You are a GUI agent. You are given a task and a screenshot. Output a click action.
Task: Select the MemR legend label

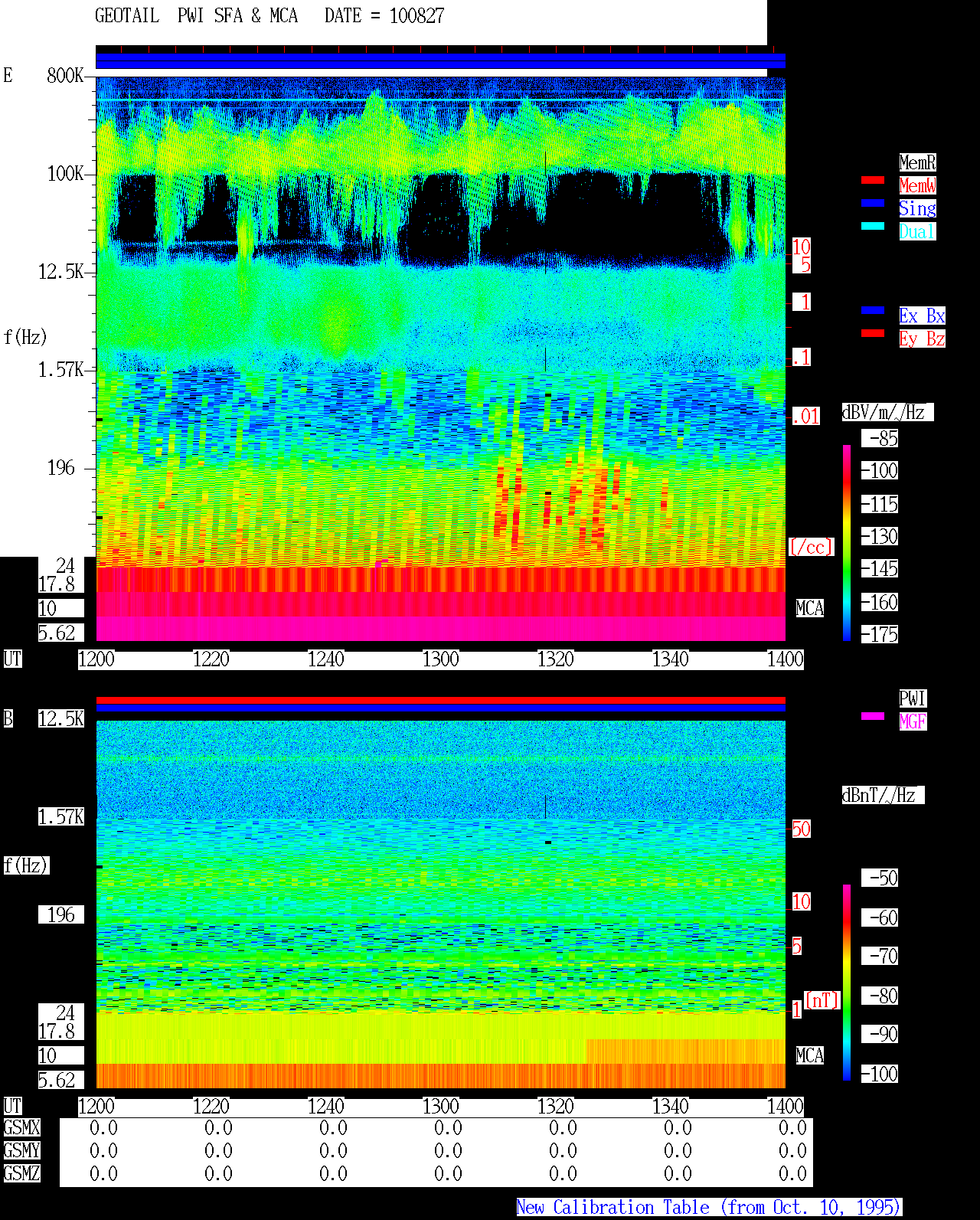917,162
